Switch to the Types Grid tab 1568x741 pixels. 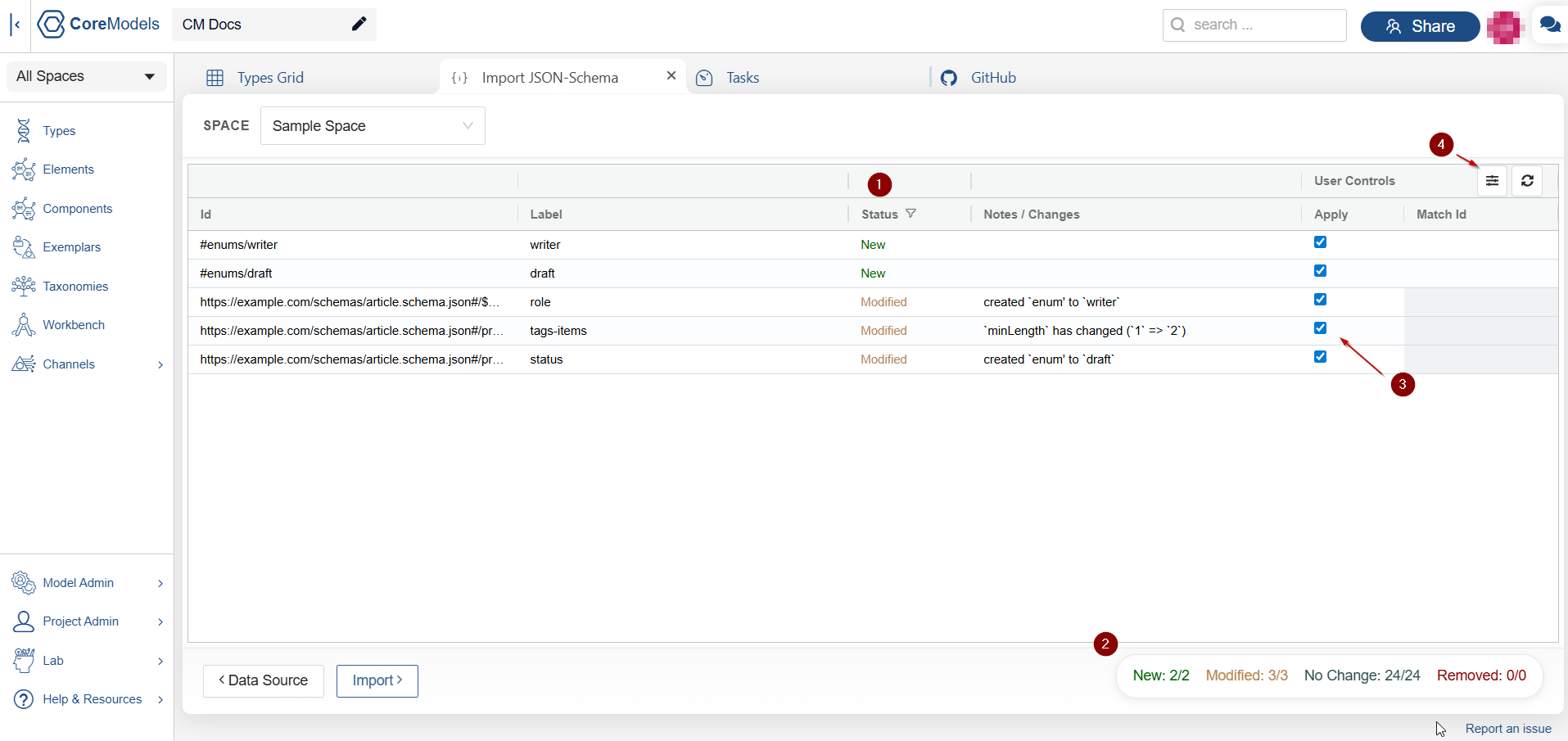tap(270, 78)
